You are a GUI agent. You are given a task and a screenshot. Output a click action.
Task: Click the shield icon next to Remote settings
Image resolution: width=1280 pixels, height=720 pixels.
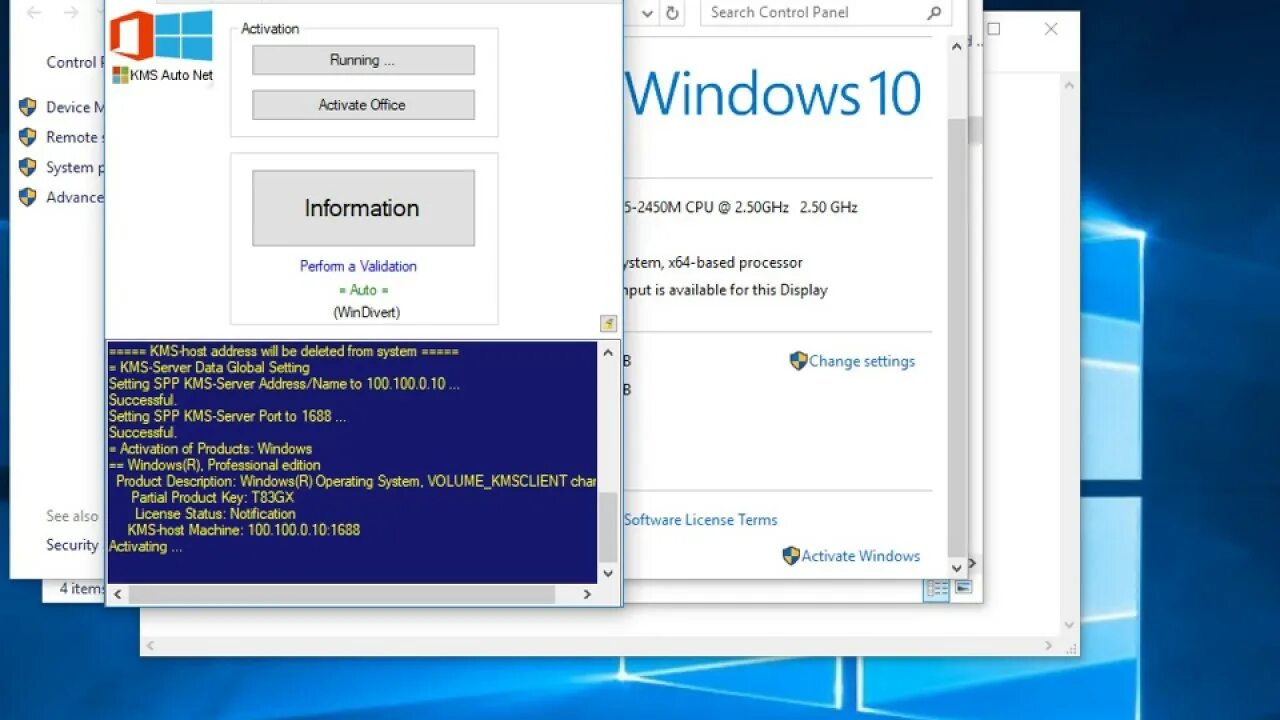coord(28,137)
